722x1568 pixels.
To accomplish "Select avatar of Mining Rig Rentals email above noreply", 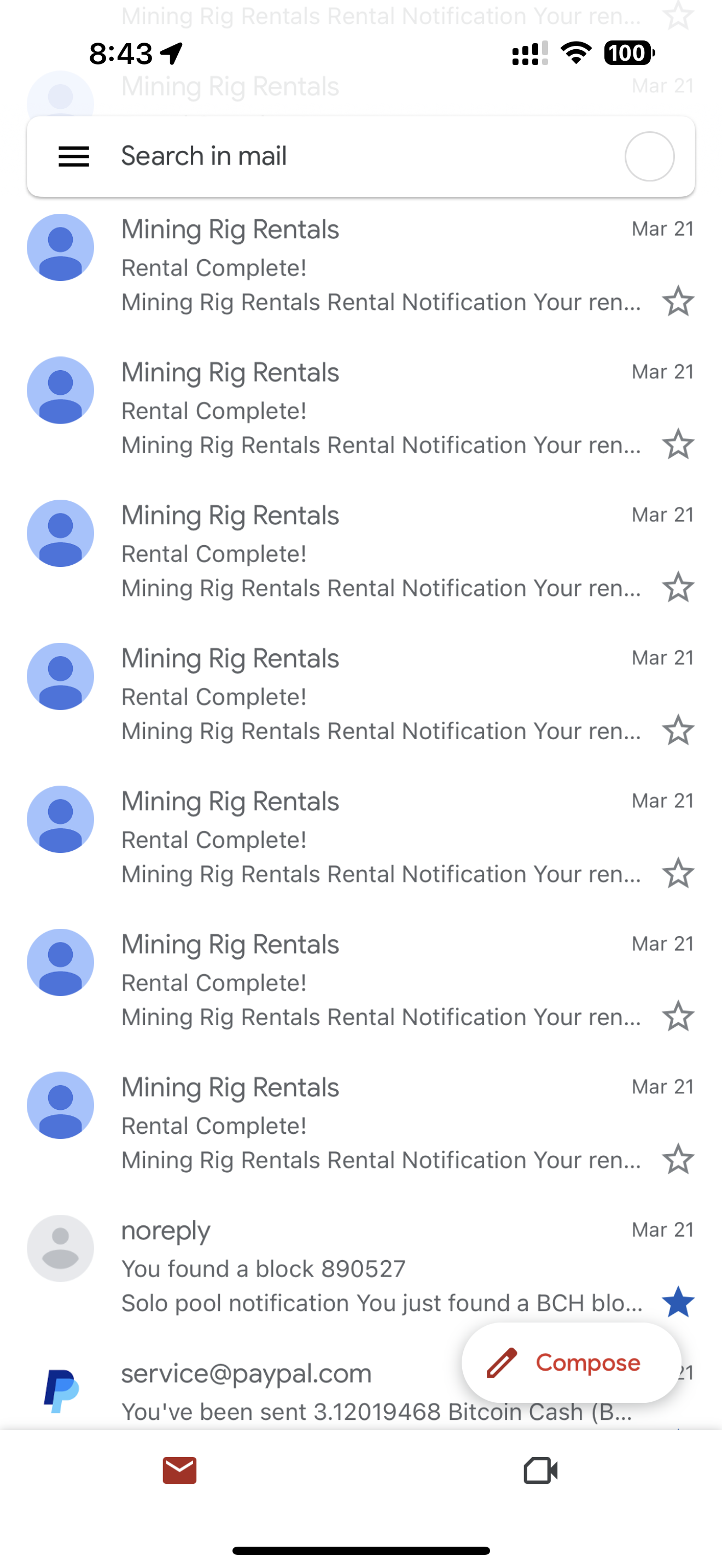I will pyautogui.click(x=60, y=1105).
